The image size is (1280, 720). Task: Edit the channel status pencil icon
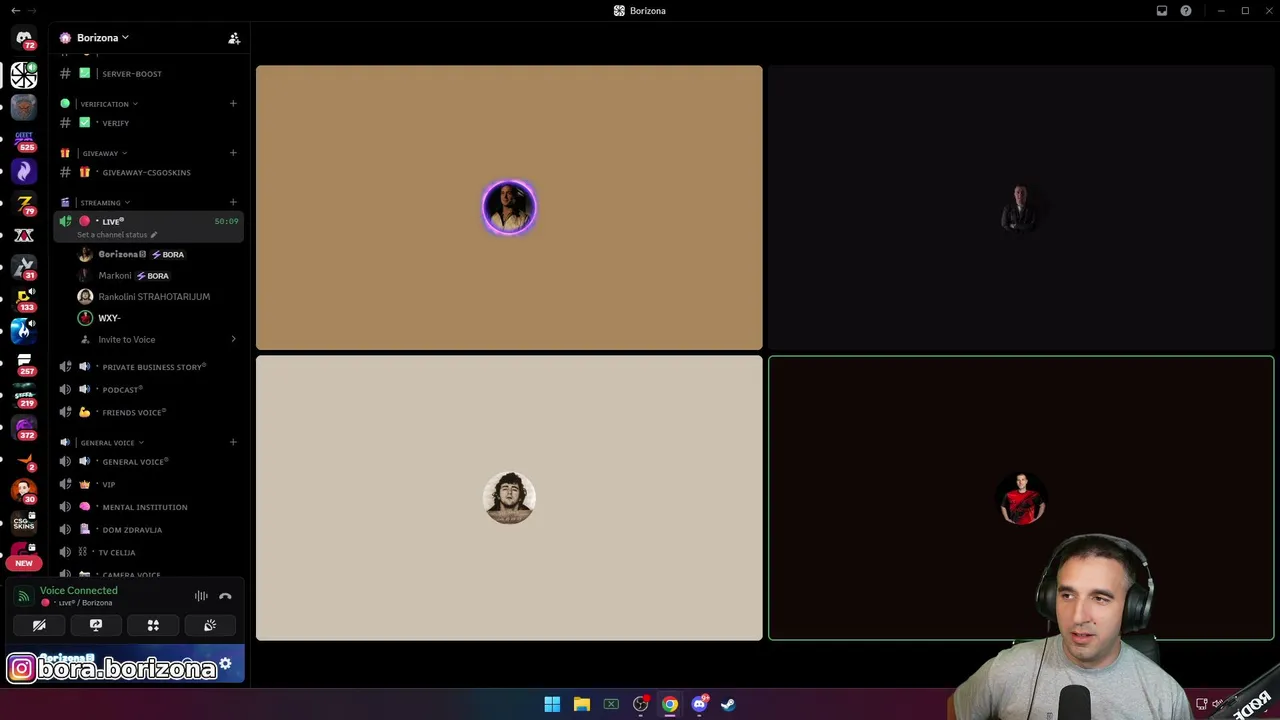pos(154,235)
